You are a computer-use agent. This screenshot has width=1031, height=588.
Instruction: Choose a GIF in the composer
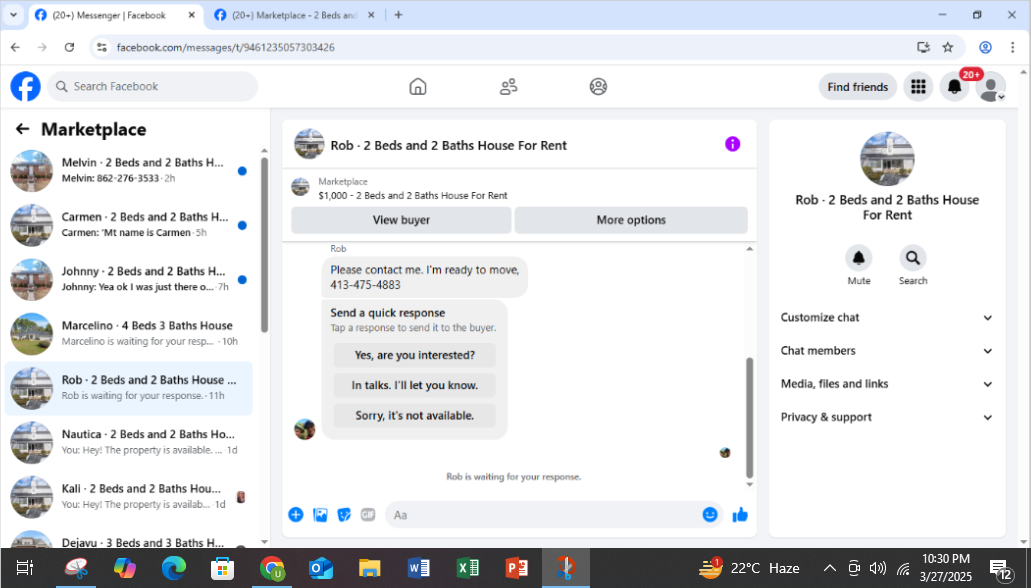coord(368,515)
